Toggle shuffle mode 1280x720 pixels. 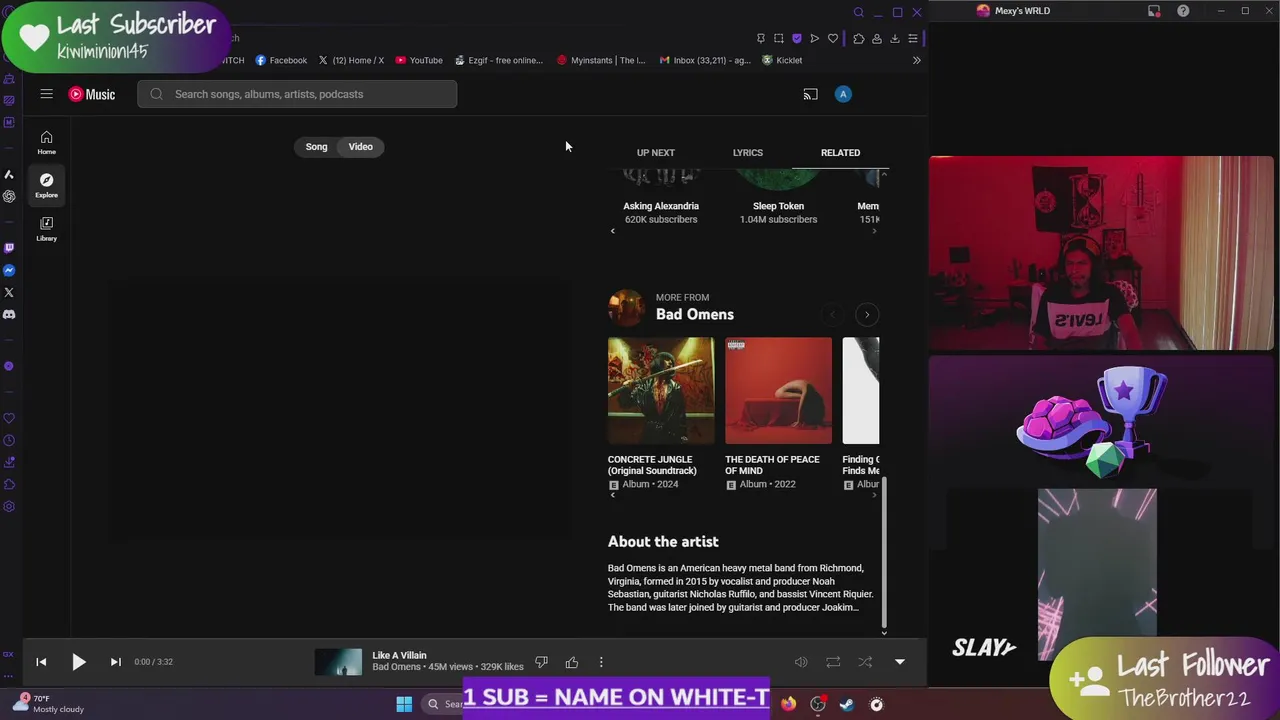point(865,662)
